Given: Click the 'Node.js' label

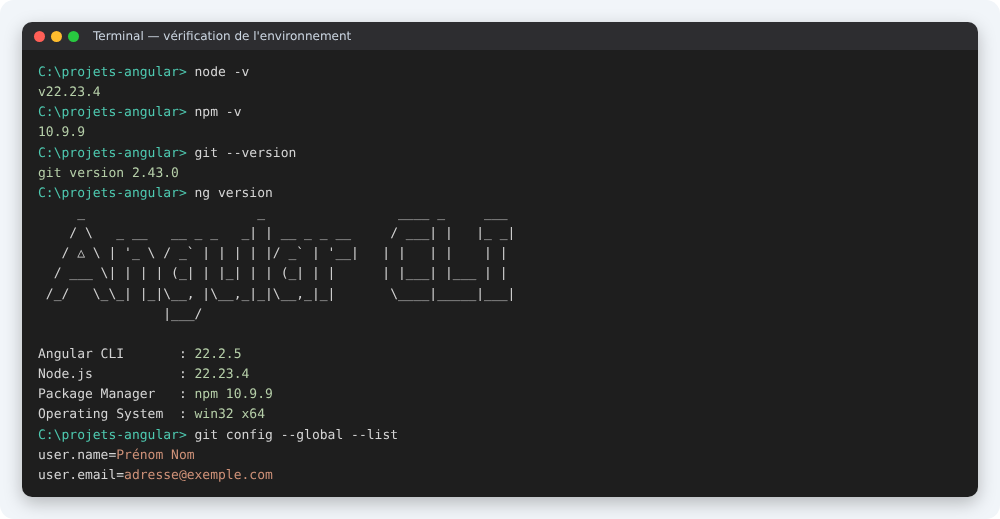Looking at the screenshot, I should (65, 374).
